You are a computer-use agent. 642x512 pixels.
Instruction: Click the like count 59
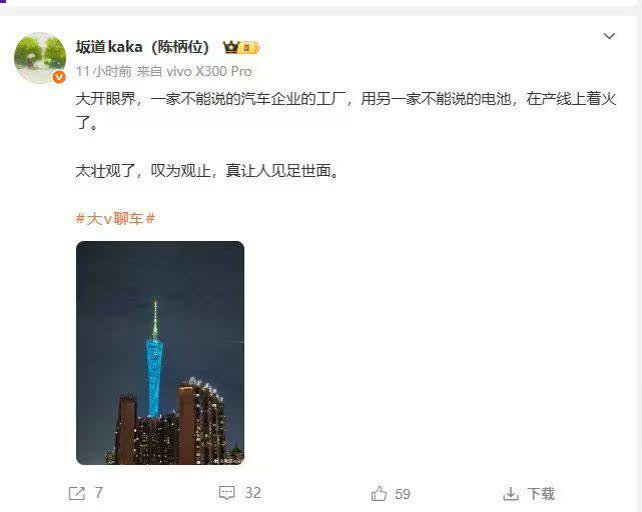(x=402, y=494)
